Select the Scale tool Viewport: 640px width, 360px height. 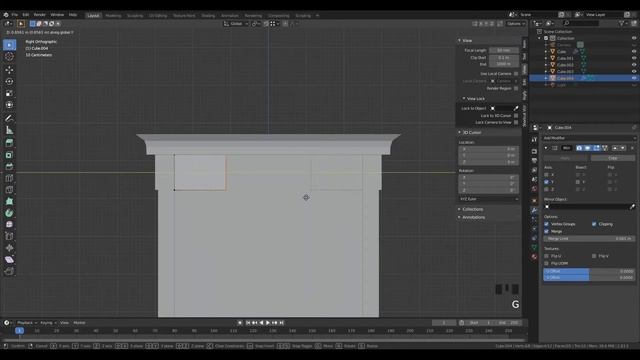pos(9,93)
